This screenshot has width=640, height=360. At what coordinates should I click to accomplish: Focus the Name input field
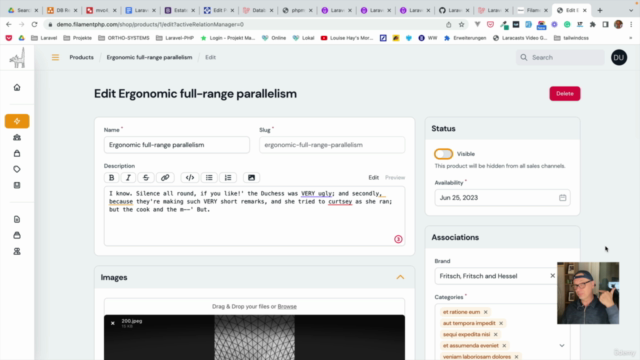(177, 145)
